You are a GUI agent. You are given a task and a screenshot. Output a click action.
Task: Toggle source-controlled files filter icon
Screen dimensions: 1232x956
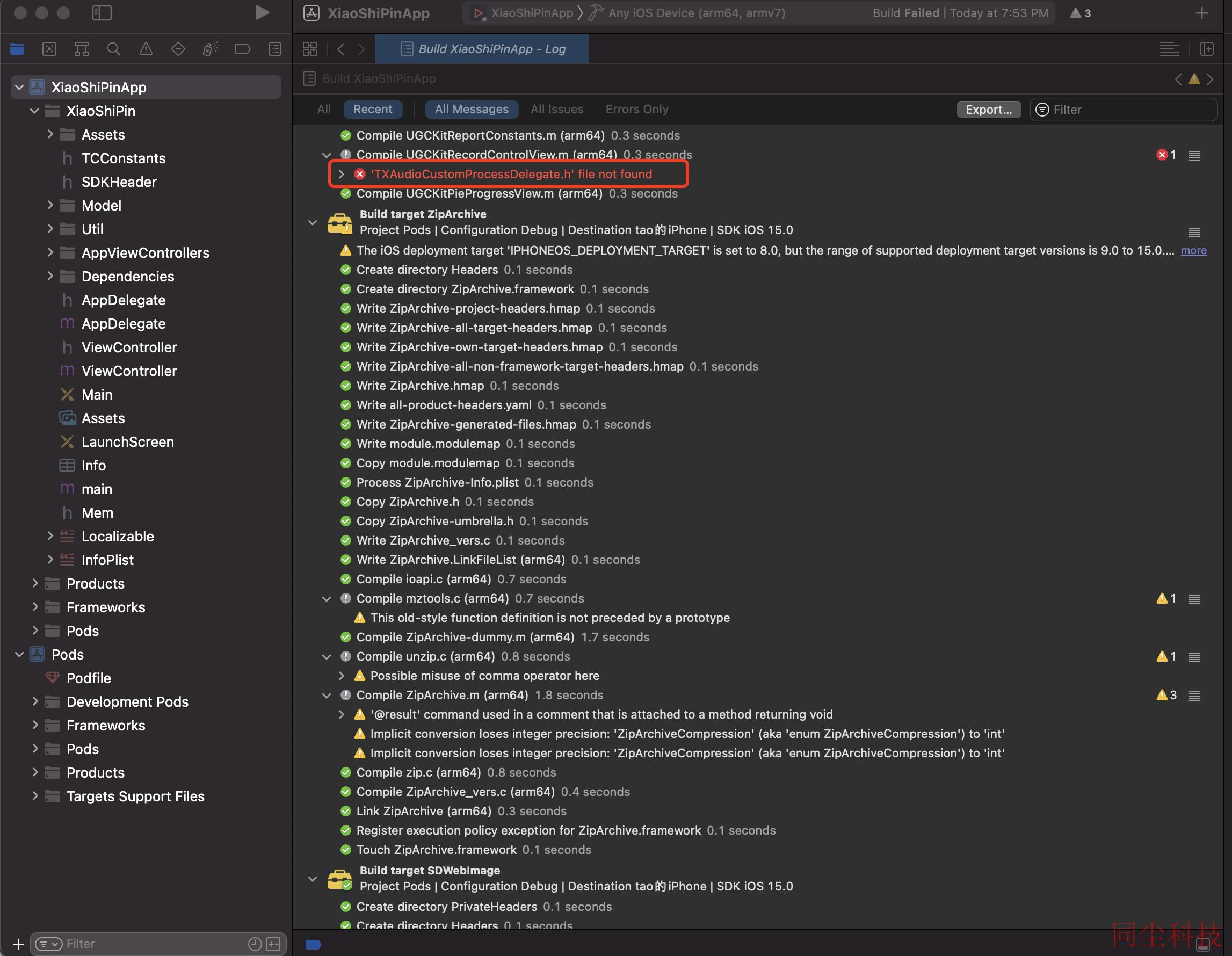click(x=273, y=944)
